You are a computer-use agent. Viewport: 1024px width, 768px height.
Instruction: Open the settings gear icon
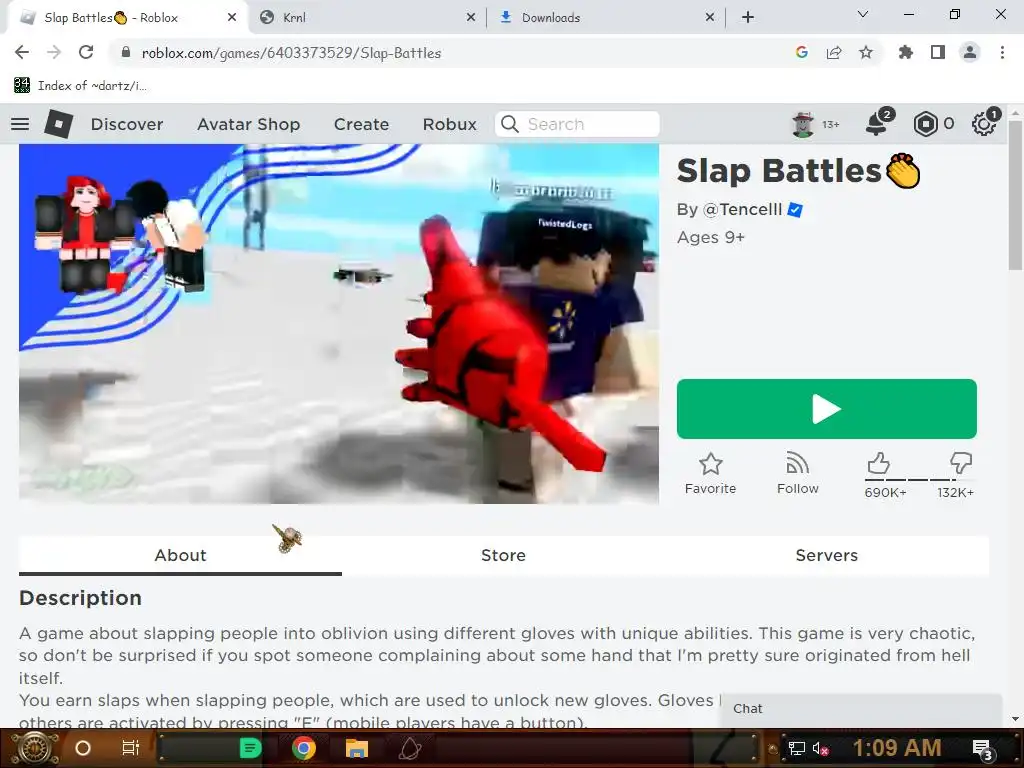pos(984,124)
